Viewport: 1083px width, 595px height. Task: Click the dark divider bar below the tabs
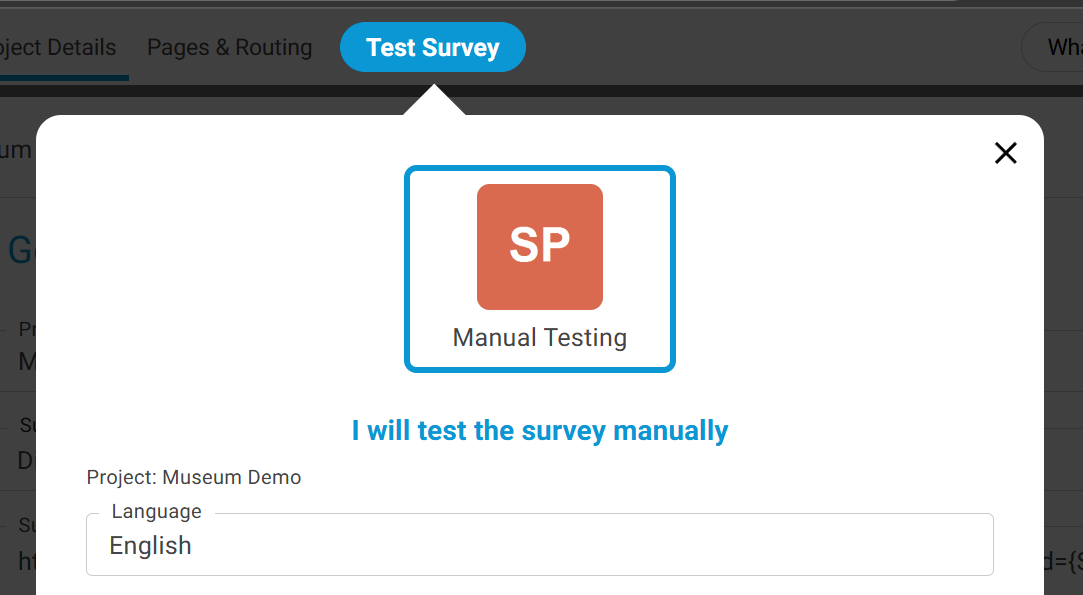700,91
